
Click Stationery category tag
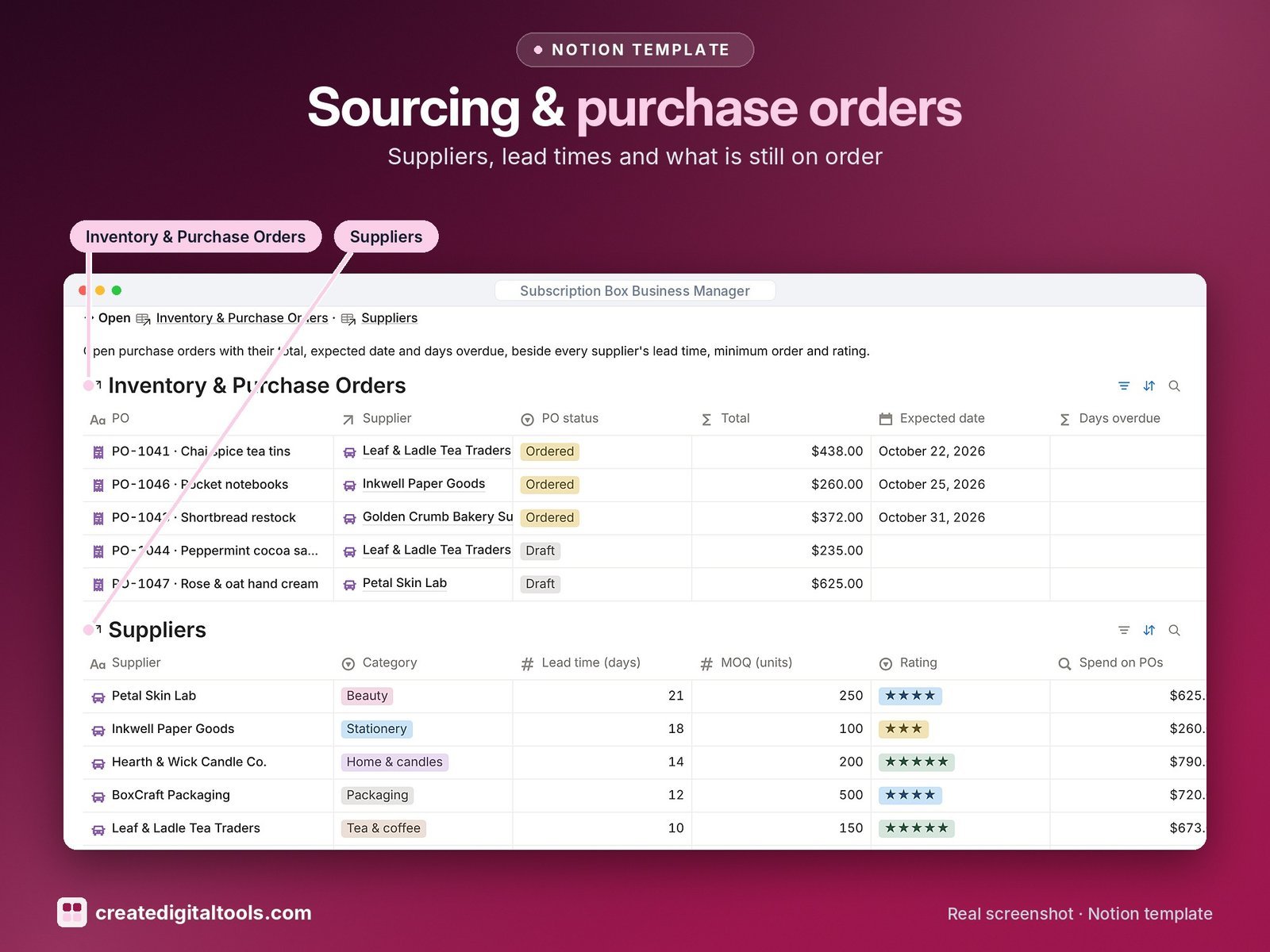(377, 729)
